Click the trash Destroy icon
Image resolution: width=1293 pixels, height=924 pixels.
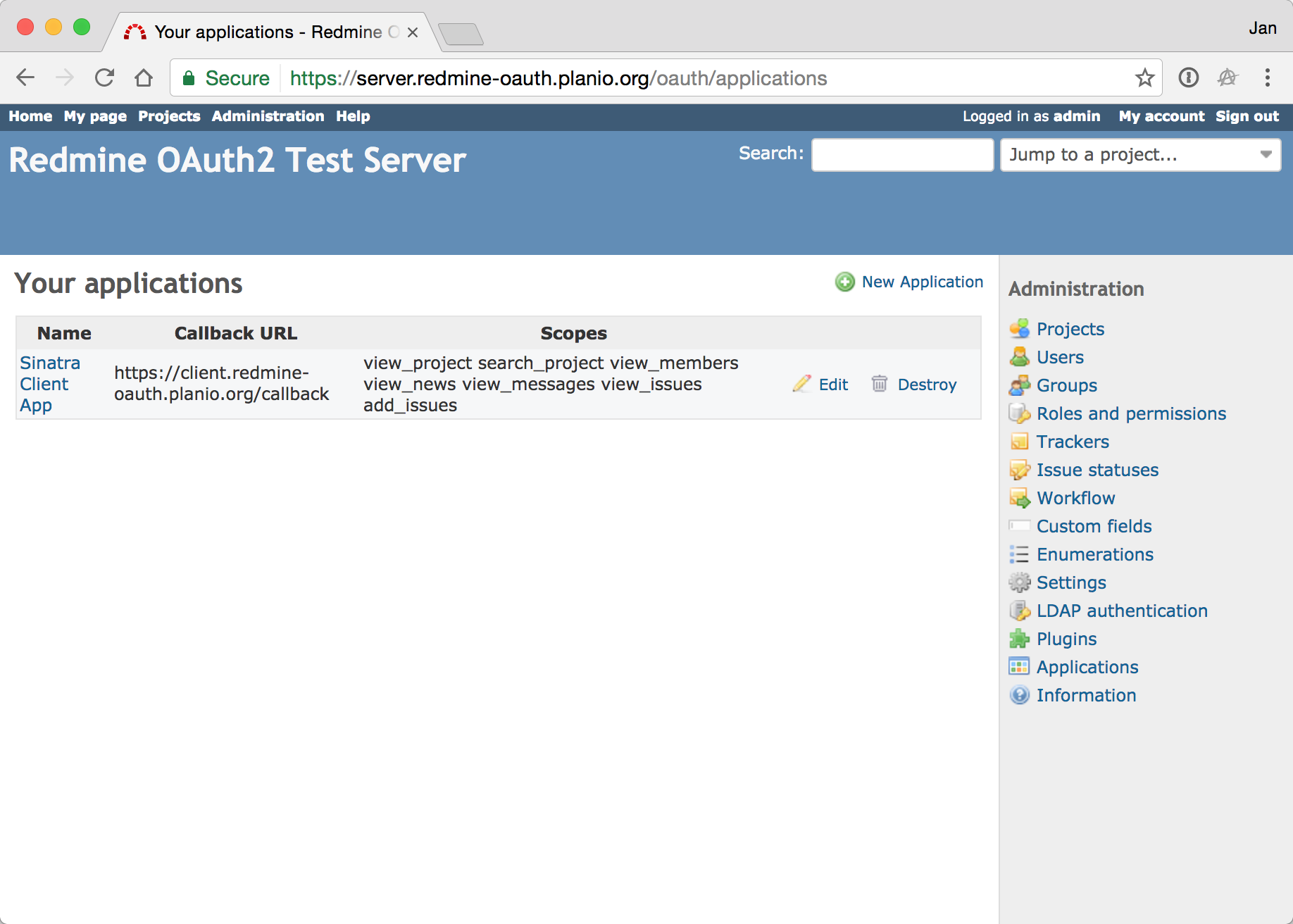[880, 384]
